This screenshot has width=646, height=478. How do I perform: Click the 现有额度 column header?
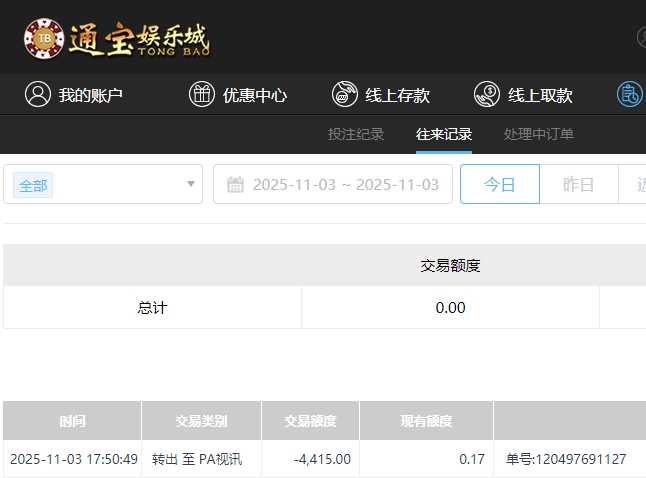(426, 421)
